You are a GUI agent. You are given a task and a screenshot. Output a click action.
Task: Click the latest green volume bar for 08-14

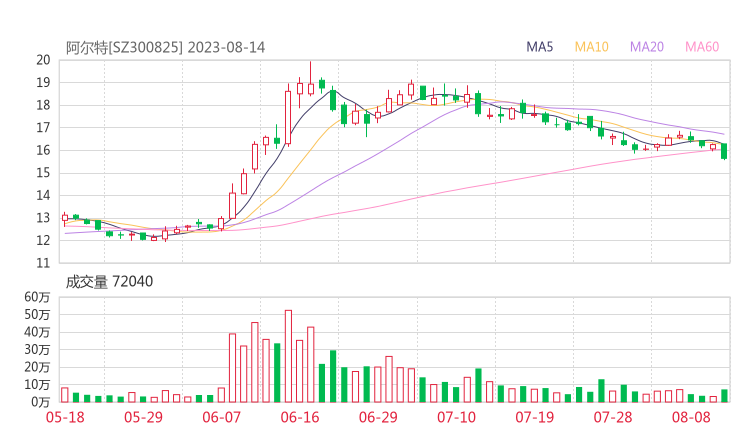[x=724, y=396]
